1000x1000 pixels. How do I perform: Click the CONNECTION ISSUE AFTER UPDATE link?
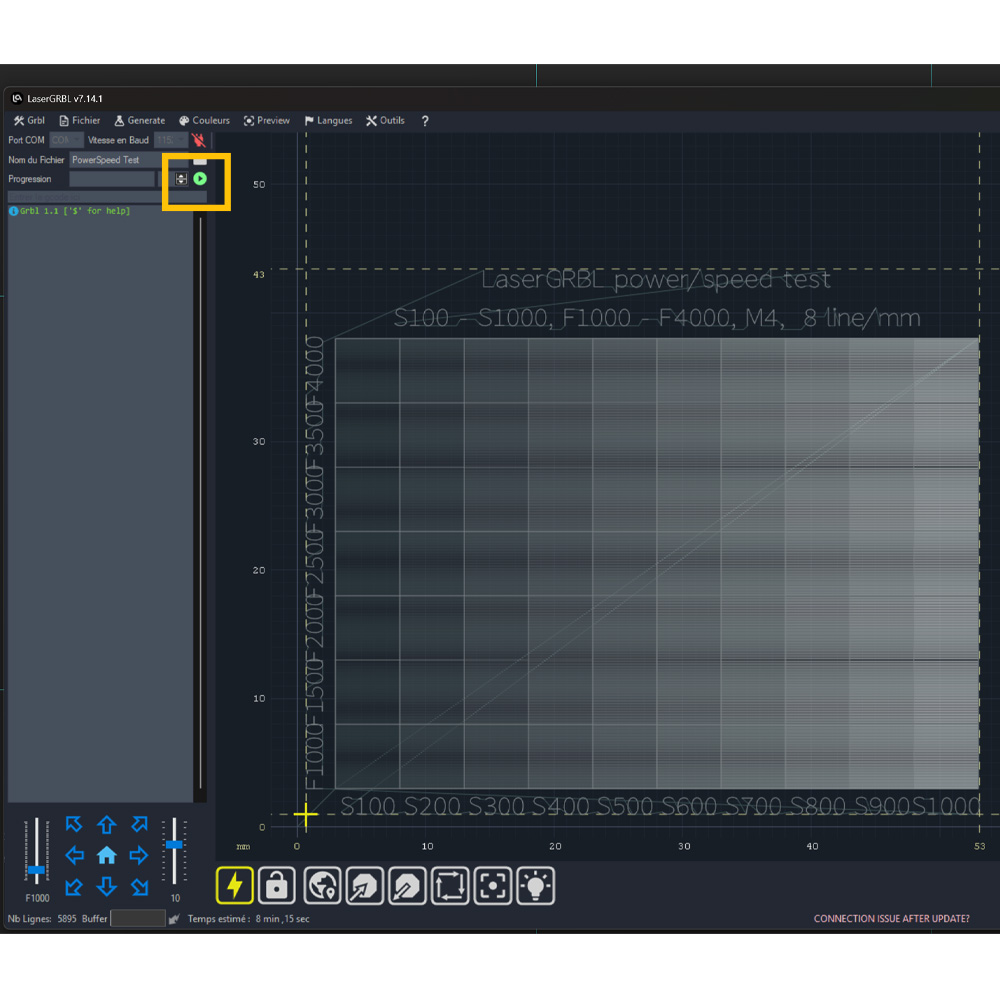point(892,919)
